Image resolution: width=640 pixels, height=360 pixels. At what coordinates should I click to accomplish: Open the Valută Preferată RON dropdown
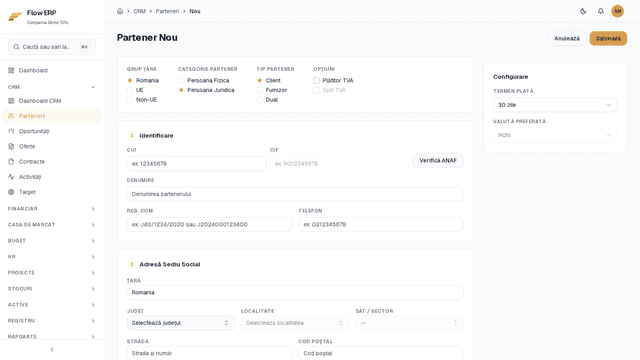tap(555, 135)
